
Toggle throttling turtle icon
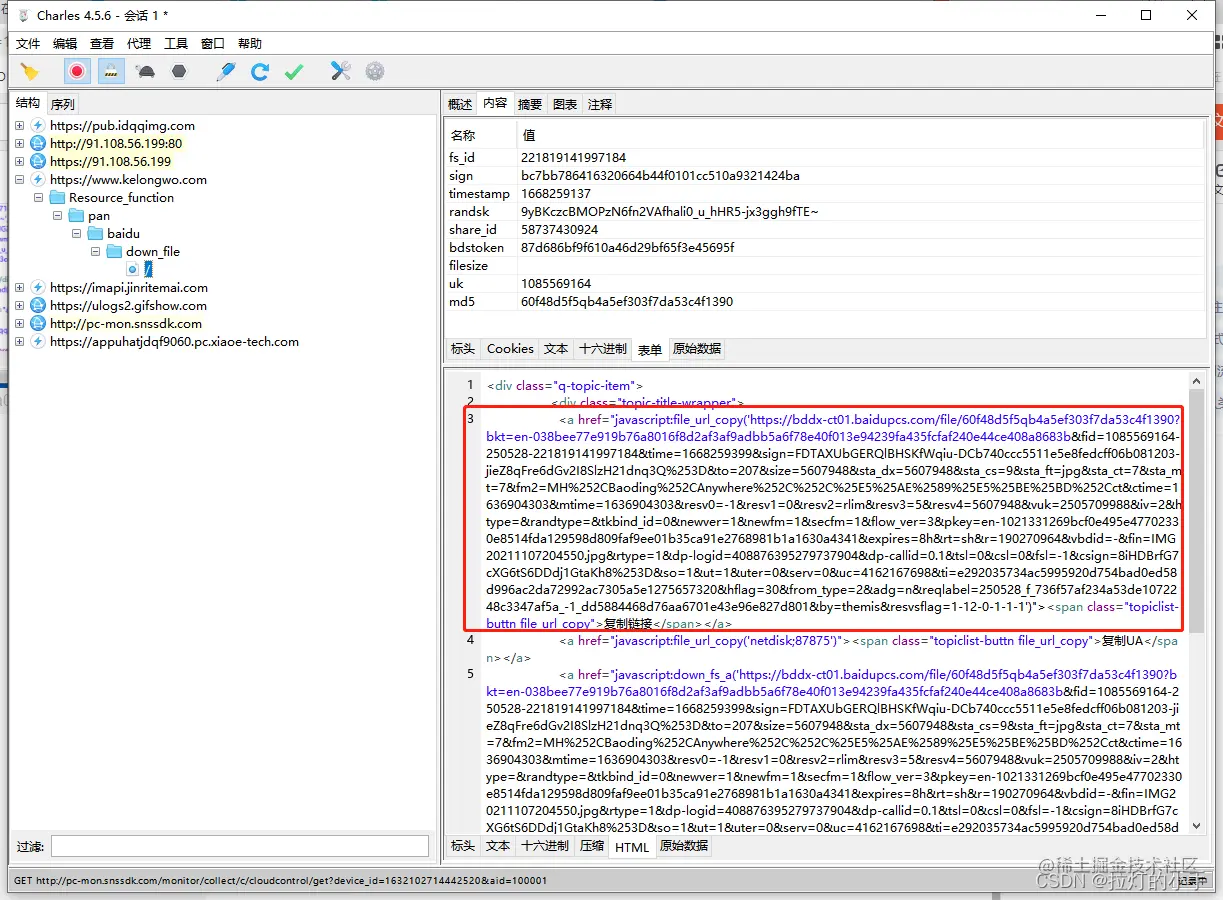146,71
